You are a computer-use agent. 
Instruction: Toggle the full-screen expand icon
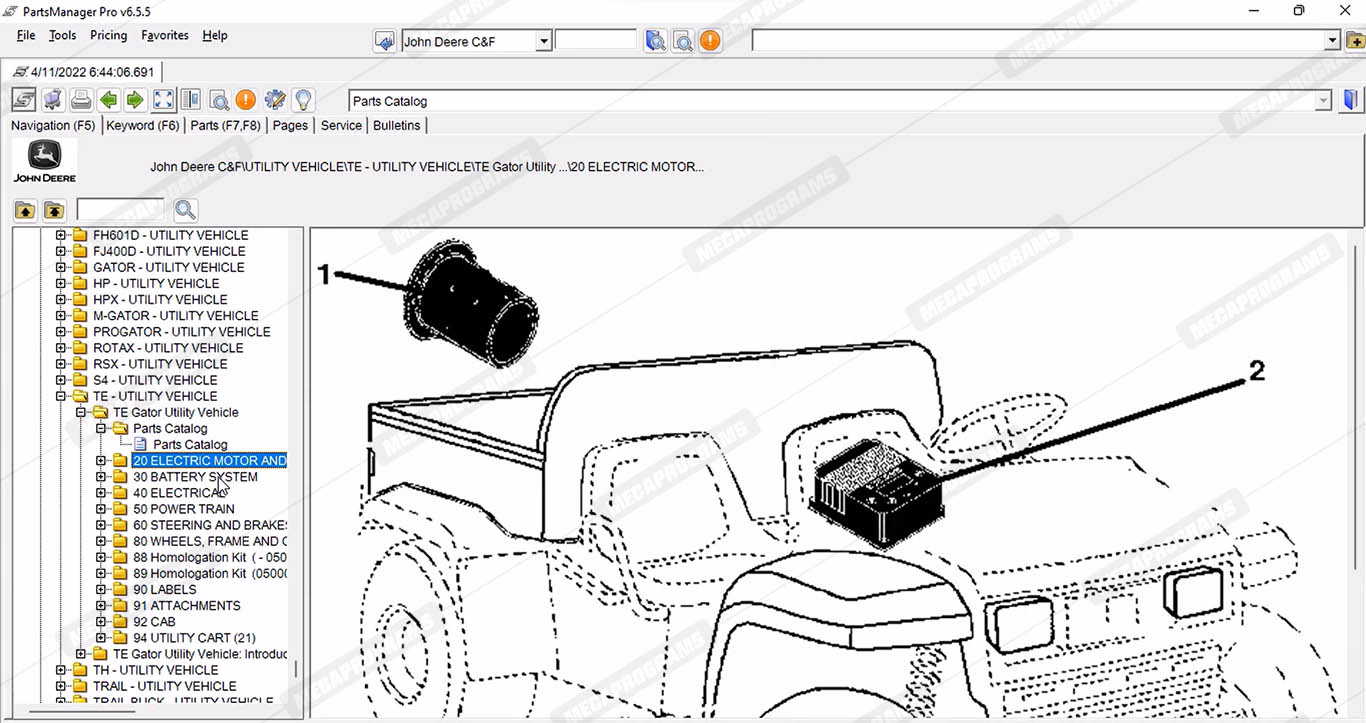pyautogui.click(x=163, y=100)
